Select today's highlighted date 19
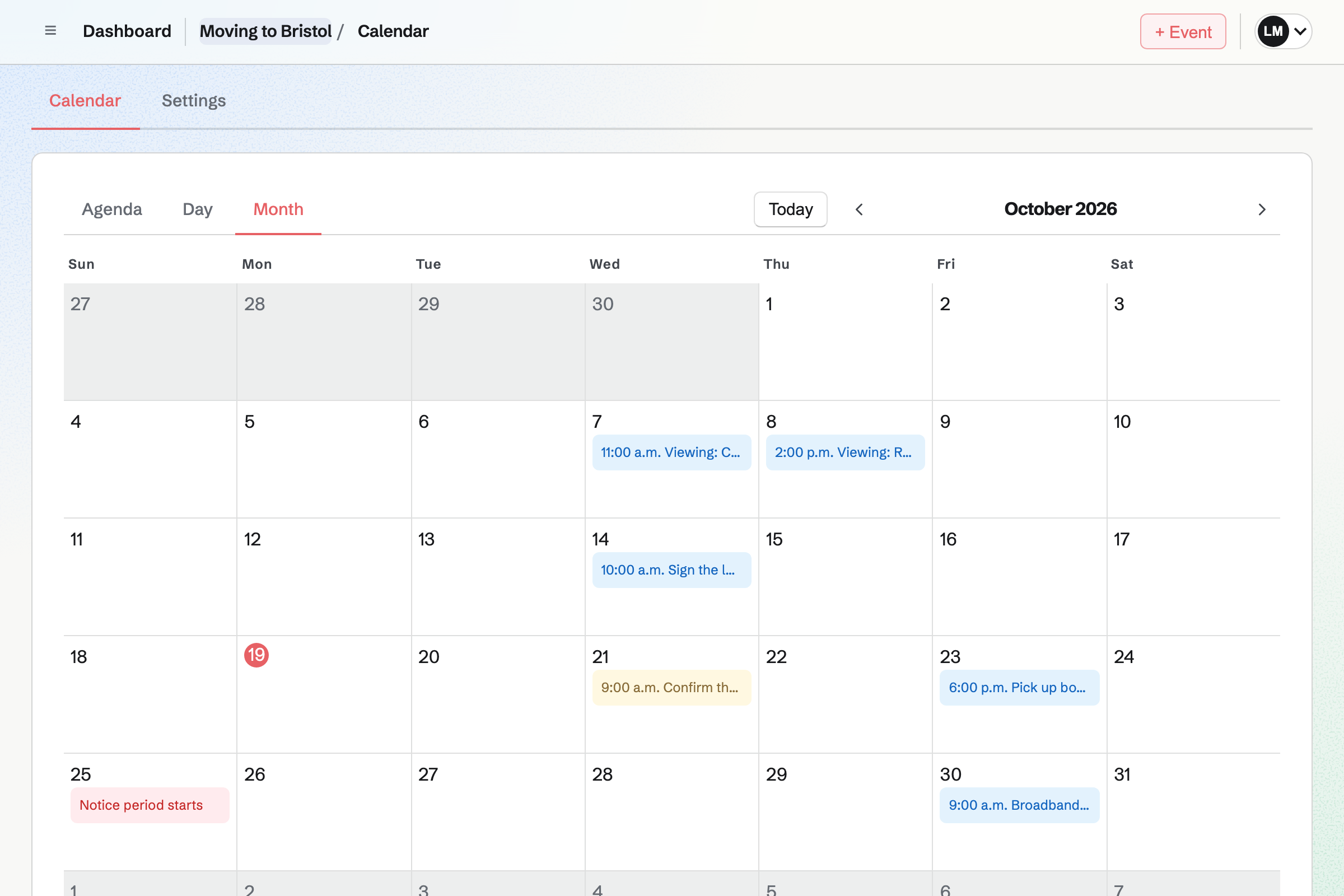1344x896 pixels. click(x=256, y=655)
